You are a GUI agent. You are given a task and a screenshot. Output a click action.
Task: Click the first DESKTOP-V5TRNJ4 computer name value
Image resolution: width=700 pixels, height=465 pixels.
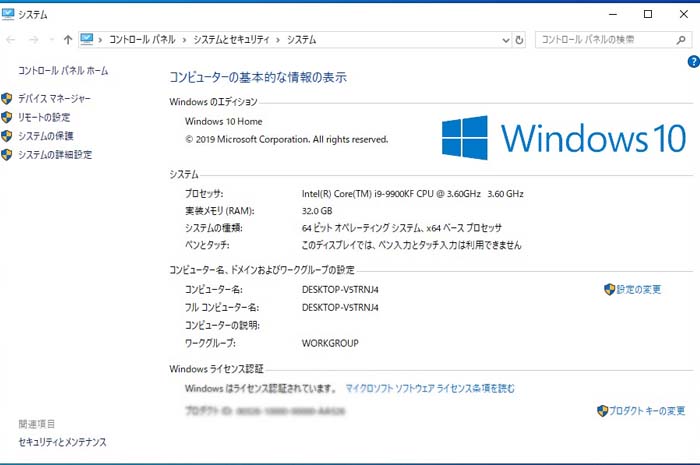(340, 290)
